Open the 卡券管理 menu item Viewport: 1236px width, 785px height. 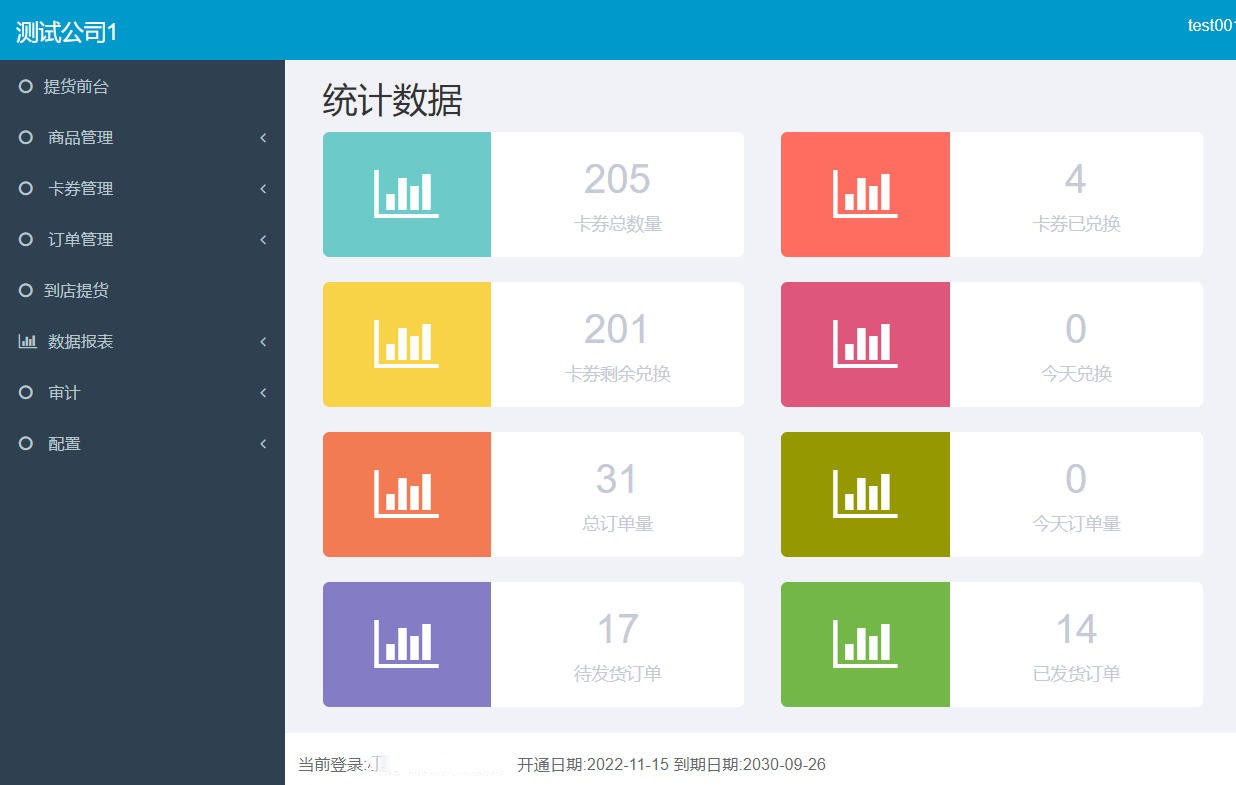click(x=142, y=189)
